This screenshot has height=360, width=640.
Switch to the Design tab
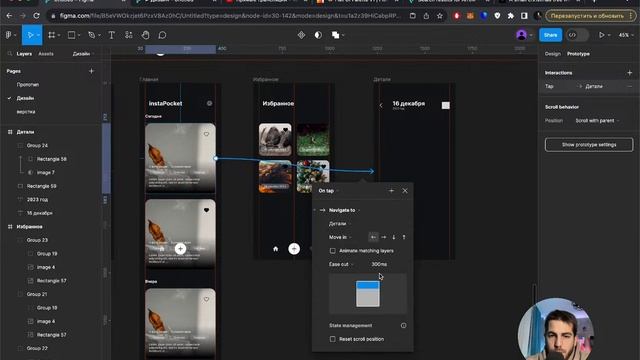(552, 54)
